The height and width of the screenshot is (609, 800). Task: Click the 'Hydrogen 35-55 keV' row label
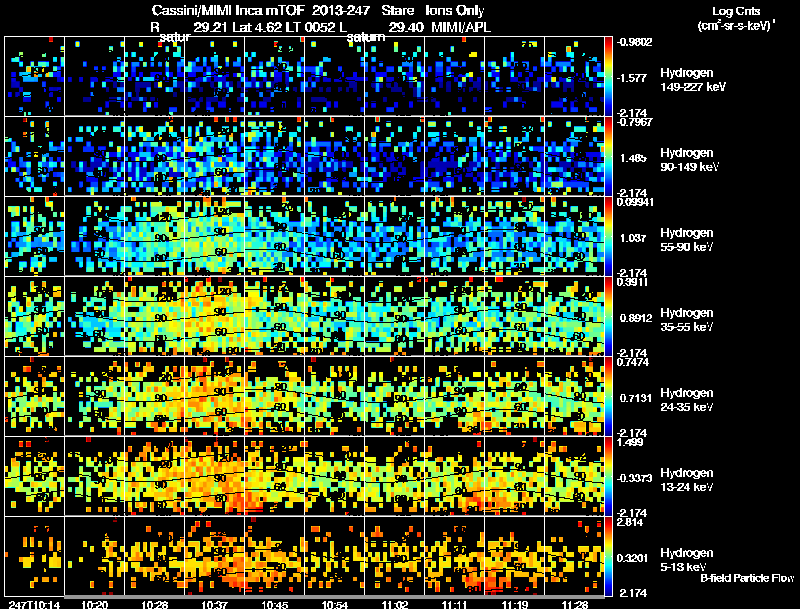(x=687, y=320)
